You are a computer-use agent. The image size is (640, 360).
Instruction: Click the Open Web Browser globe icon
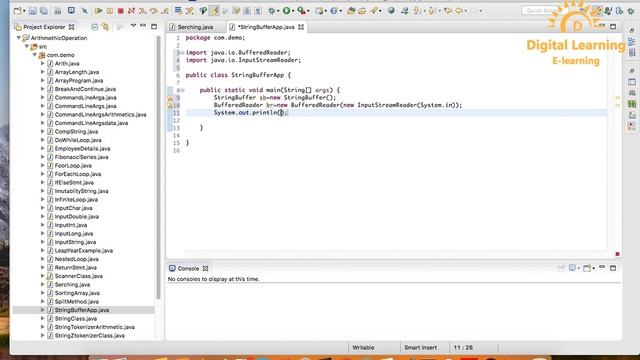[391, 11]
